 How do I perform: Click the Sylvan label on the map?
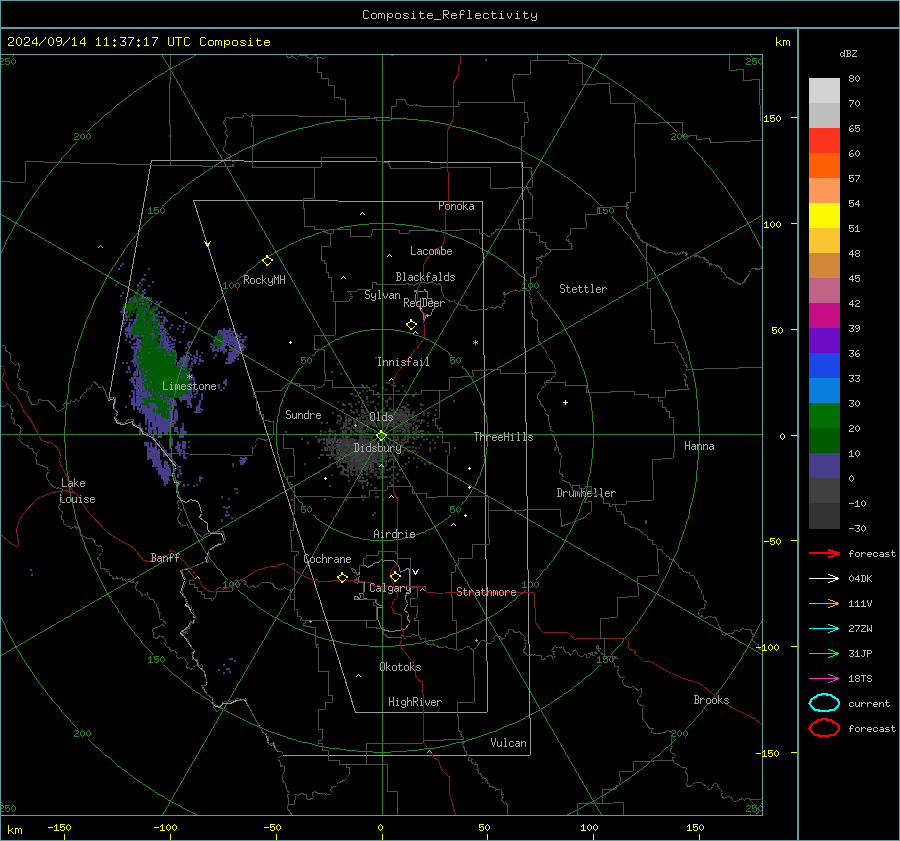382,295
